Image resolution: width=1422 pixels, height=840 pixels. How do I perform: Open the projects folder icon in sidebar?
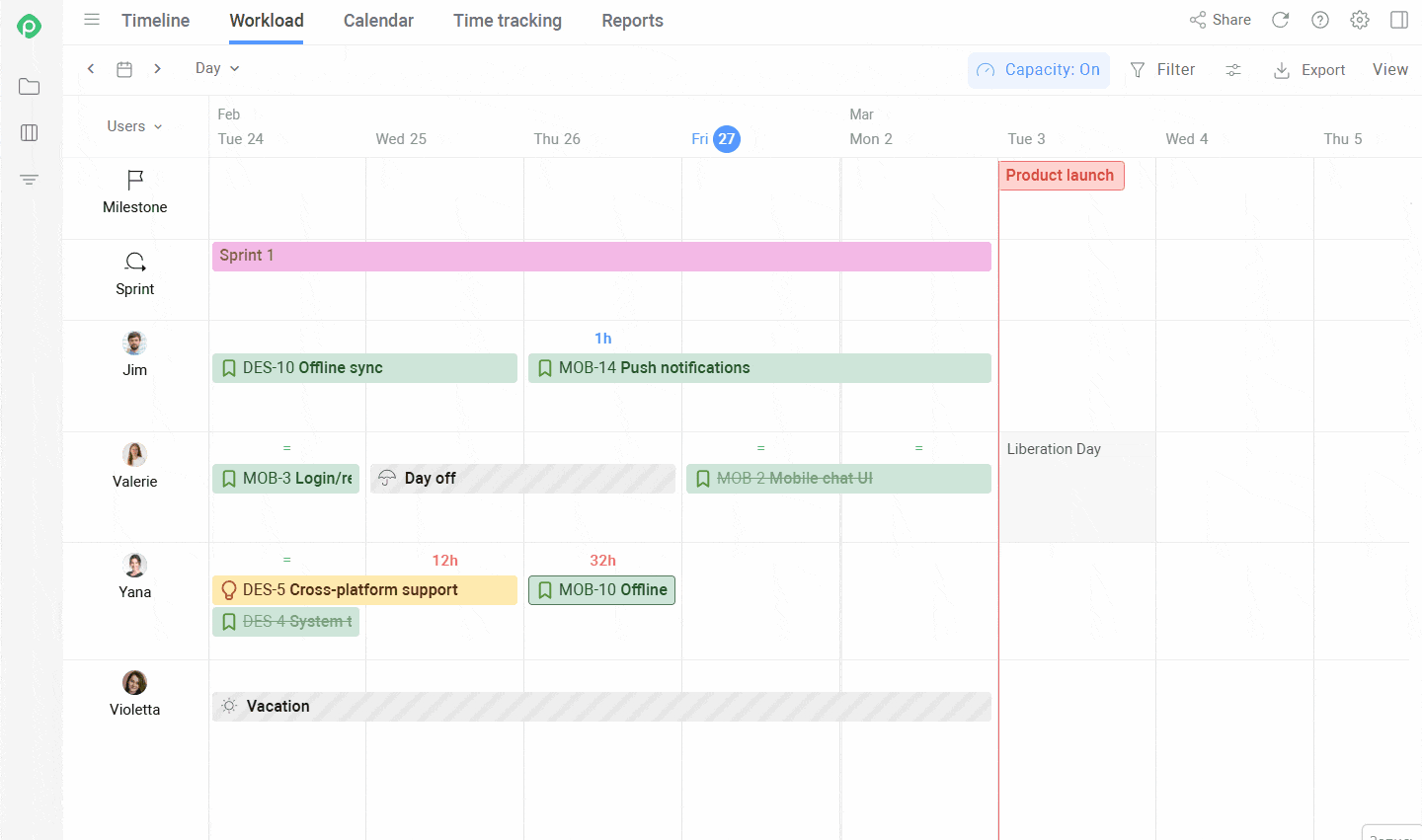(30, 87)
